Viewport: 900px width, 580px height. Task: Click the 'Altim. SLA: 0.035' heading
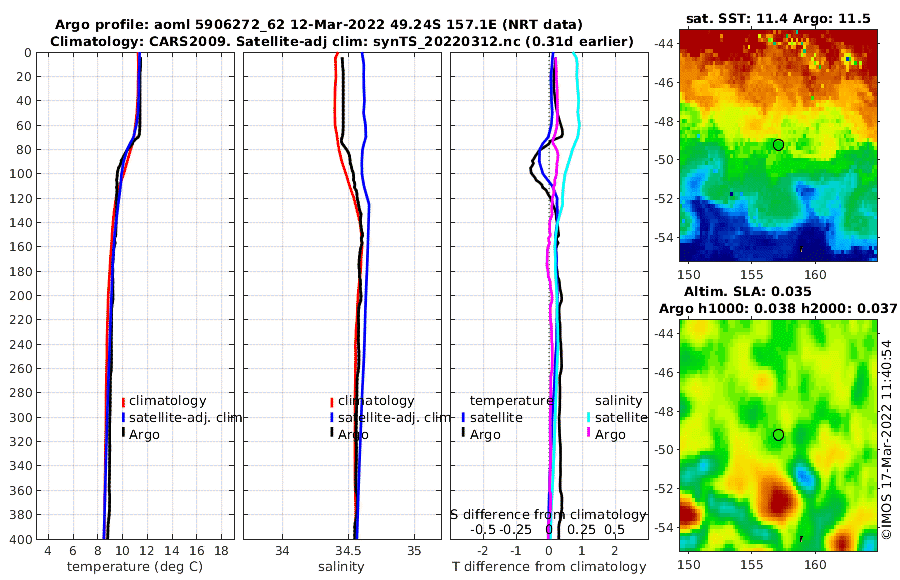(x=747, y=291)
